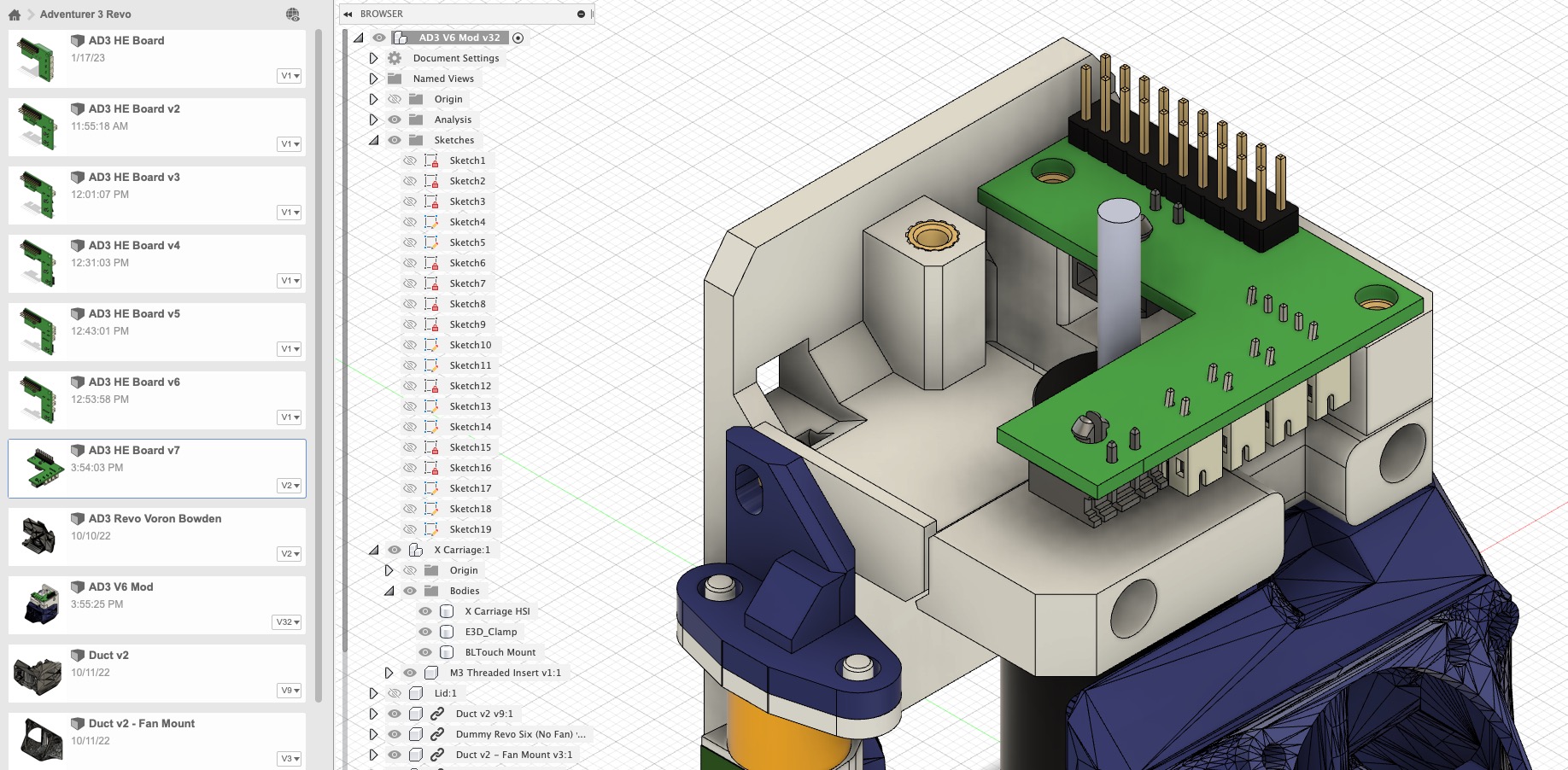Image resolution: width=1568 pixels, height=770 pixels.
Task: Open the V32 version dropdown on AD3 V6 Mod
Action: click(x=287, y=622)
